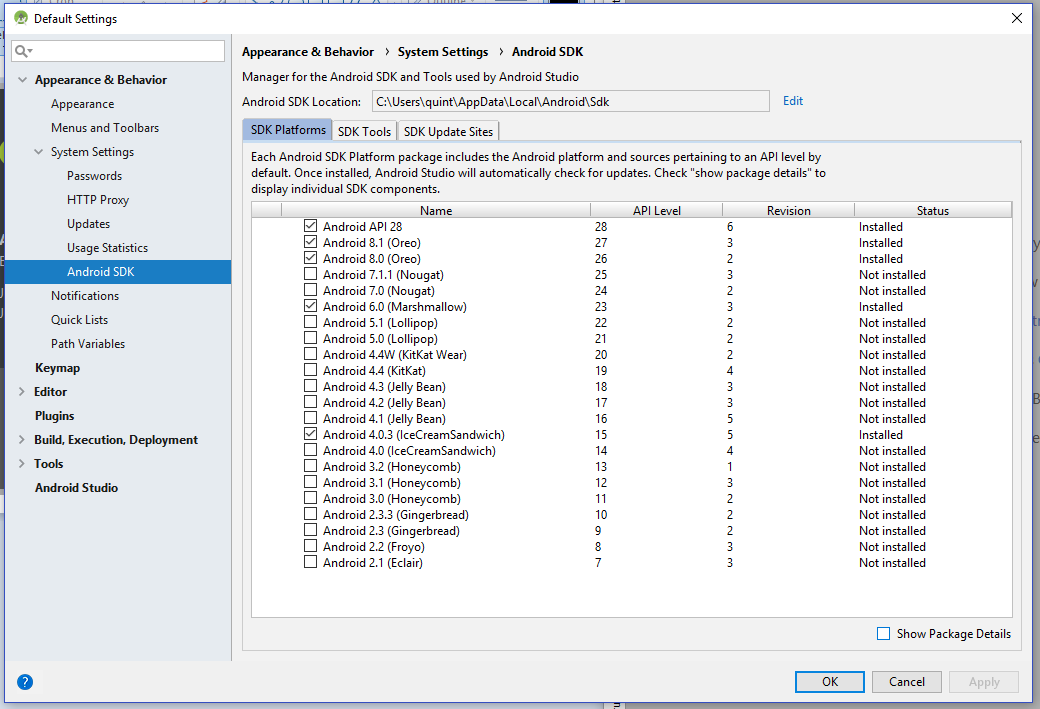Collapse the Appearance & Behavior tree section
The width and height of the screenshot is (1040, 709).
22,80
